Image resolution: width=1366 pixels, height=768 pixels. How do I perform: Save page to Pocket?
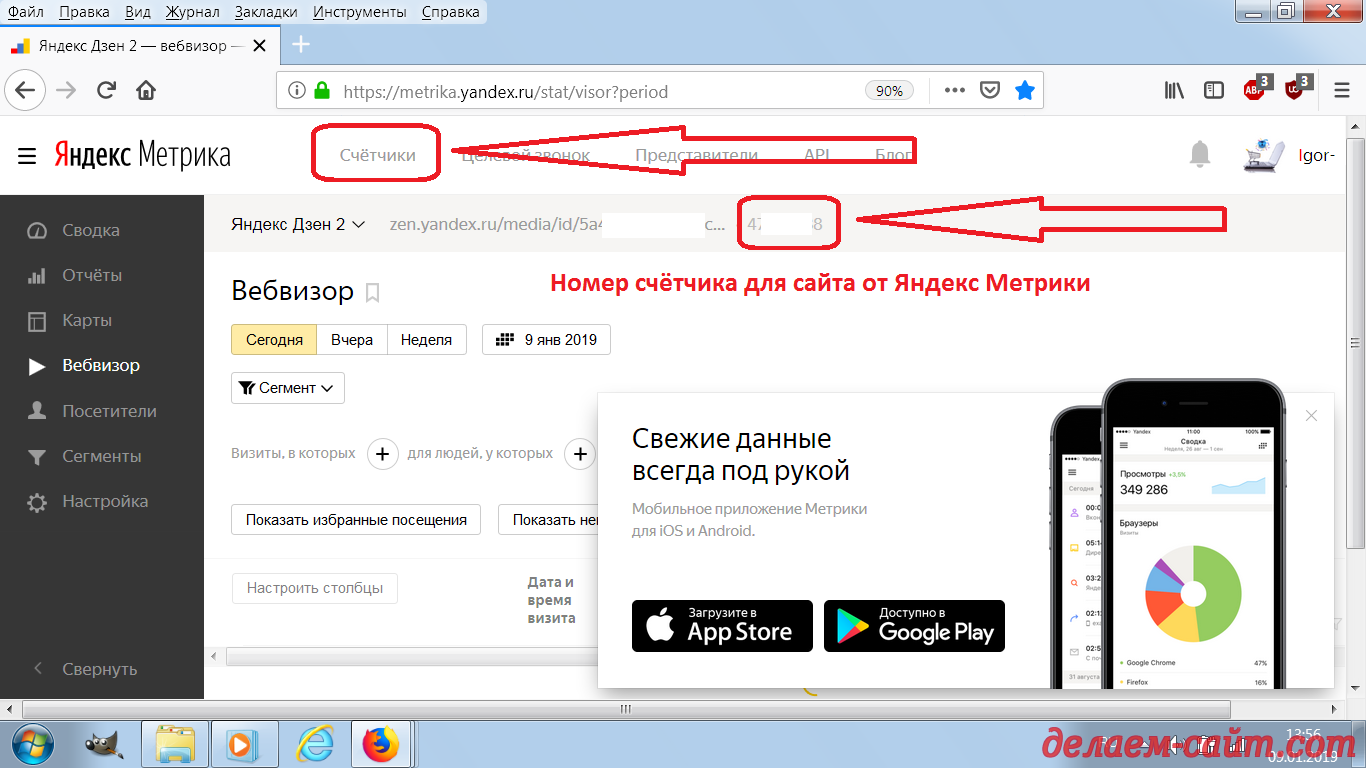coord(990,91)
